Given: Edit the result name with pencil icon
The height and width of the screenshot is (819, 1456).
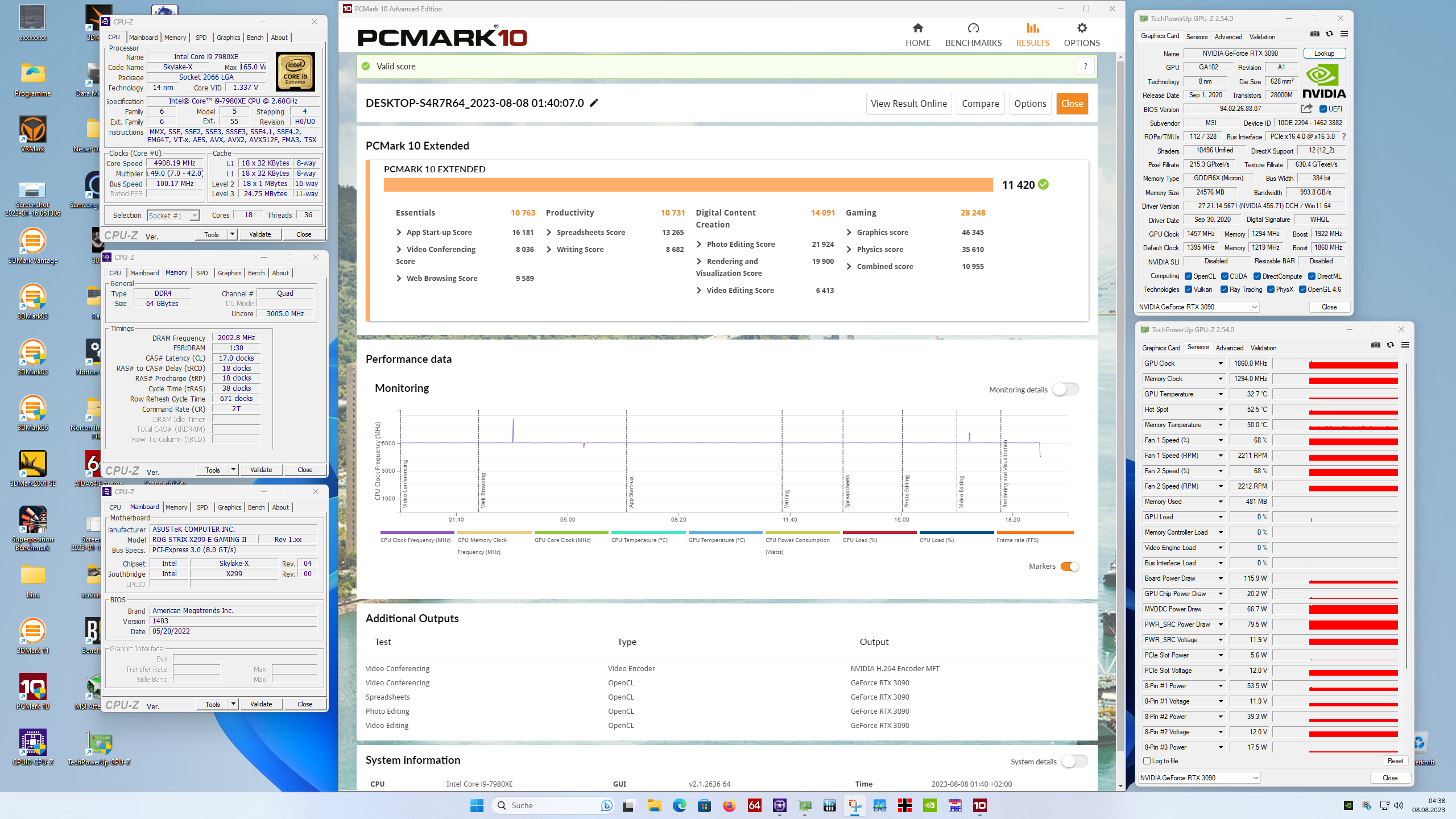Looking at the screenshot, I should coord(594,103).
